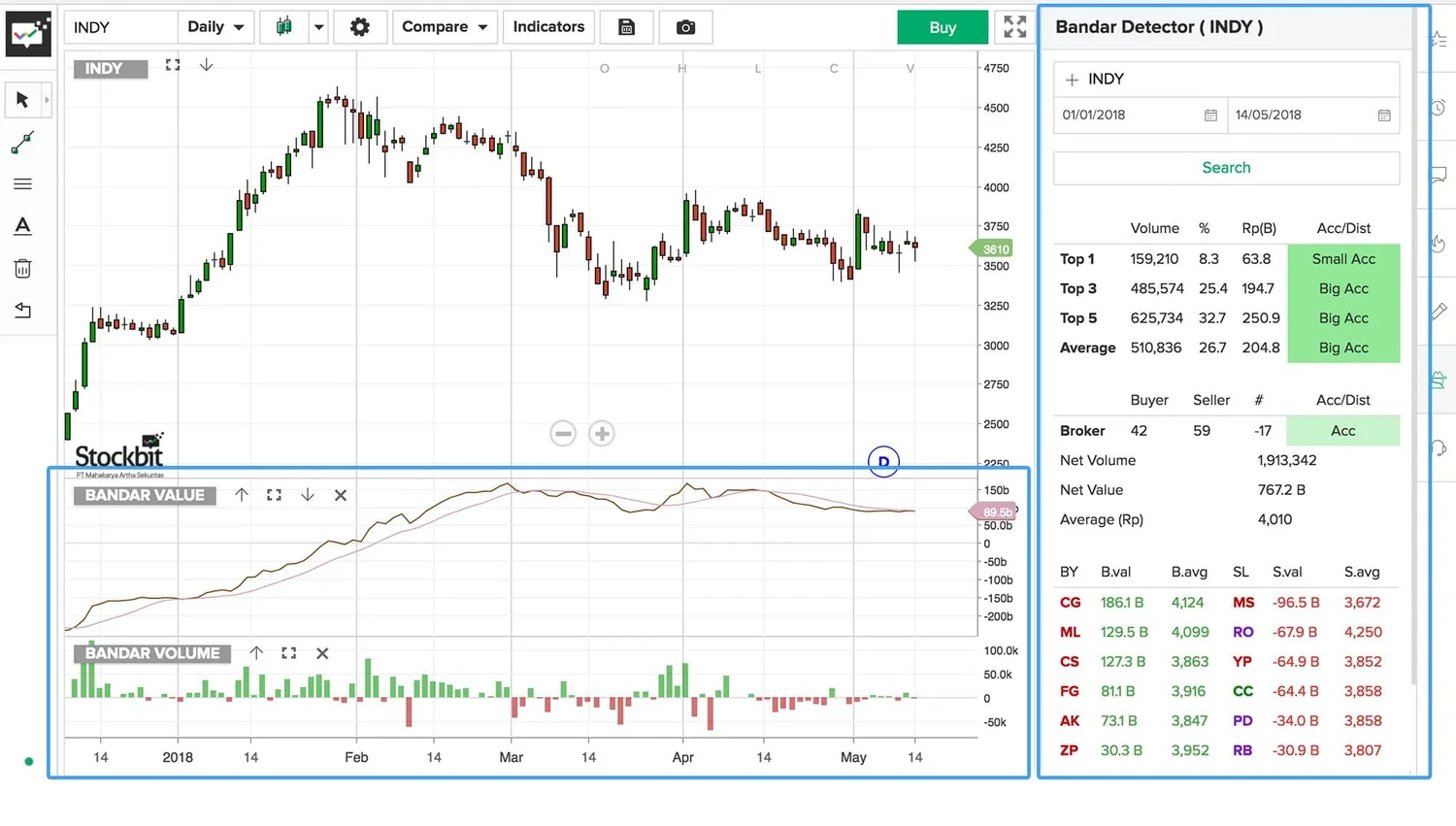
Task: Run the Bandar Detector Search
Action: pos(1225,167)
